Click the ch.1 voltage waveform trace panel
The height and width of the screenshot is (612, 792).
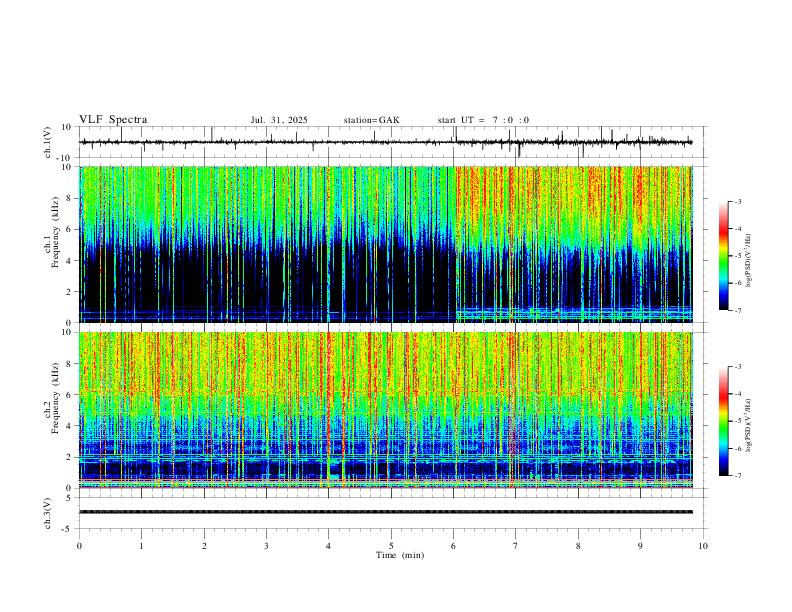tap(393, 142)
